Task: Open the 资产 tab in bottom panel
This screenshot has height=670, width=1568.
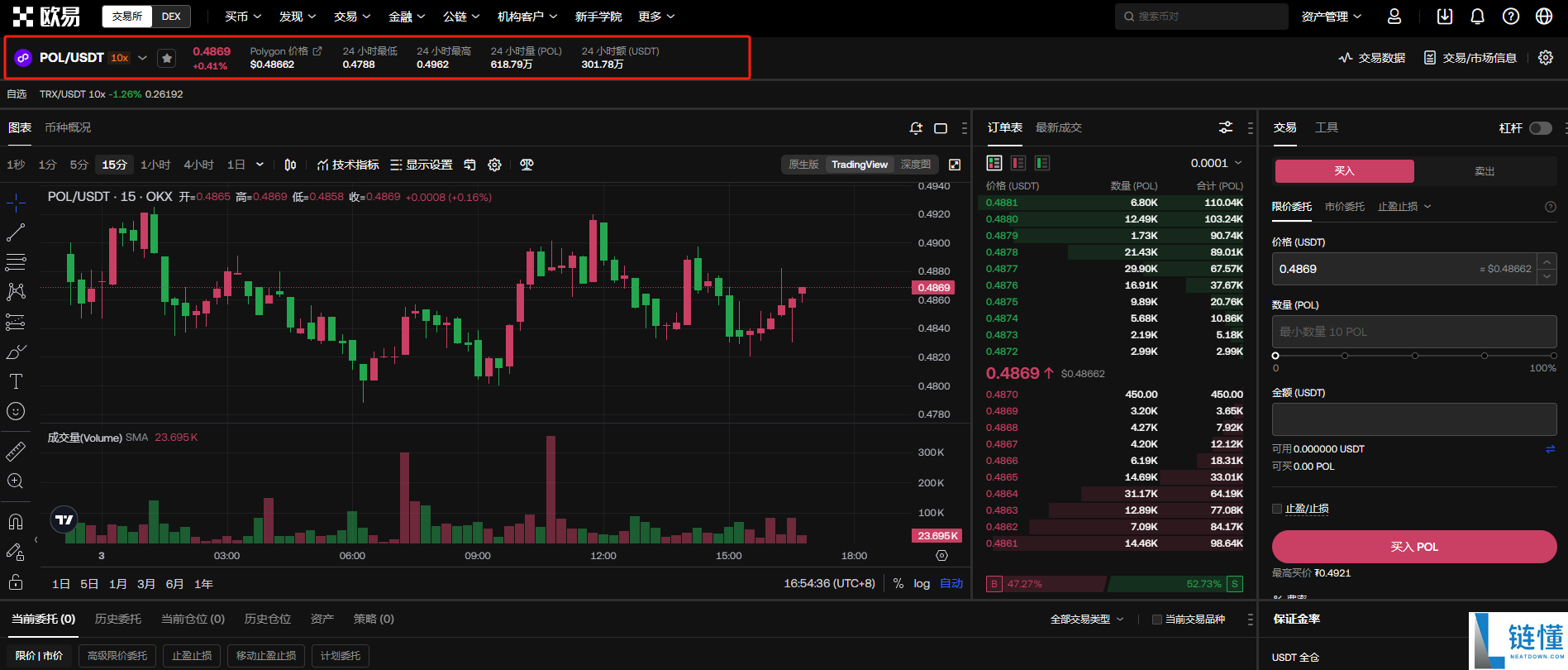Action: pos(322,619)
